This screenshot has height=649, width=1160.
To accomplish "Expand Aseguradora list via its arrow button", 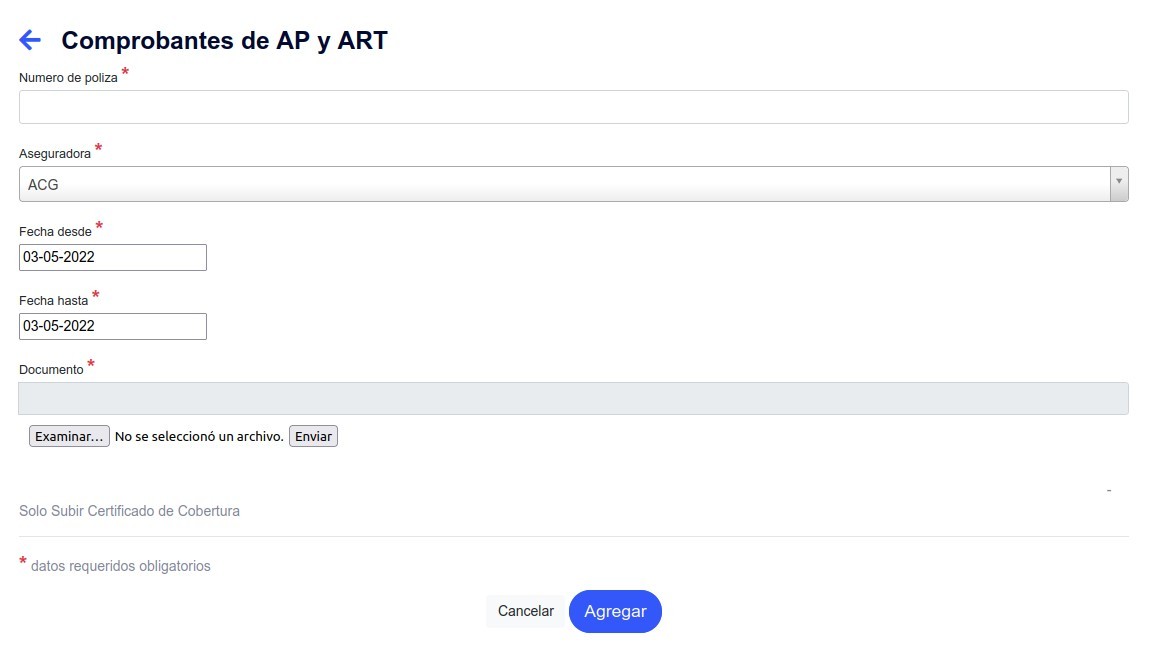I will [1119, 184].
